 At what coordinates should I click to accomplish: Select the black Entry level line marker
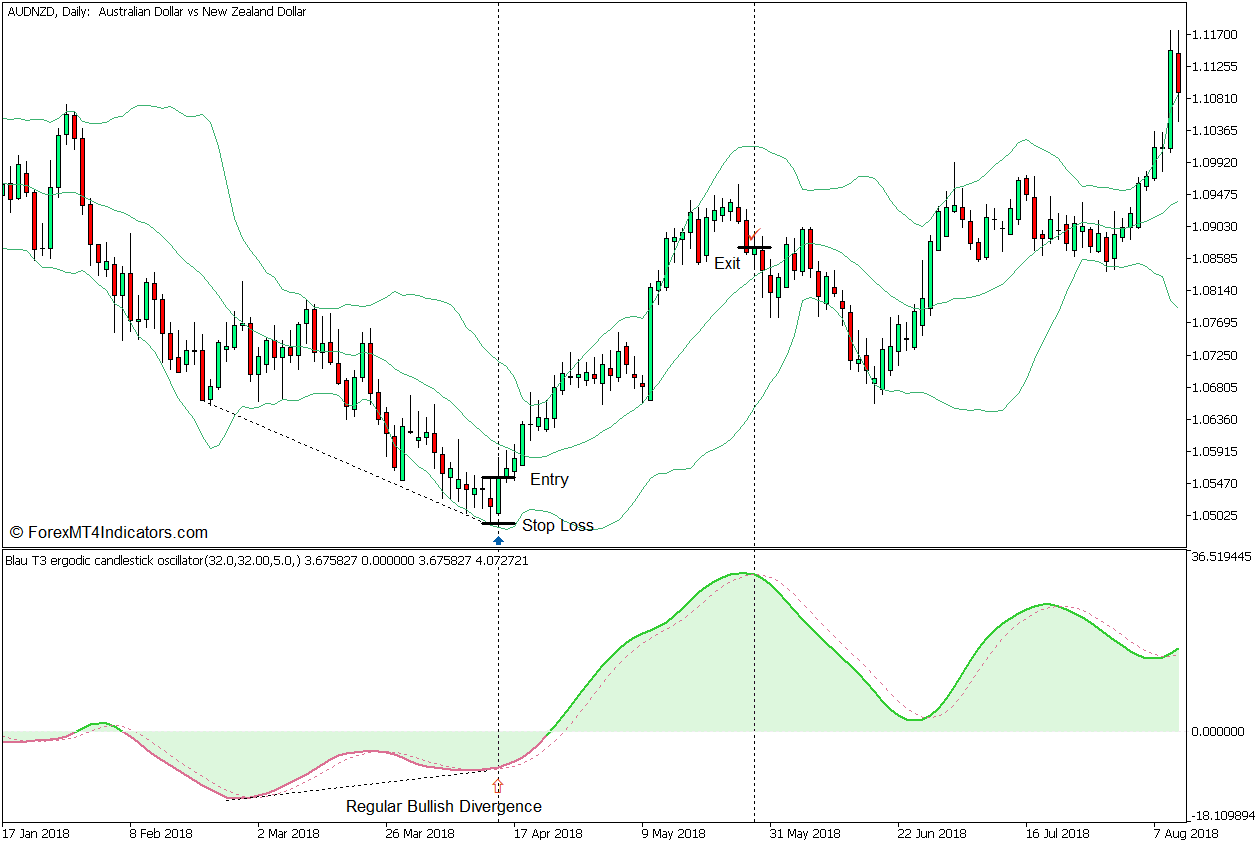(498, 478)
